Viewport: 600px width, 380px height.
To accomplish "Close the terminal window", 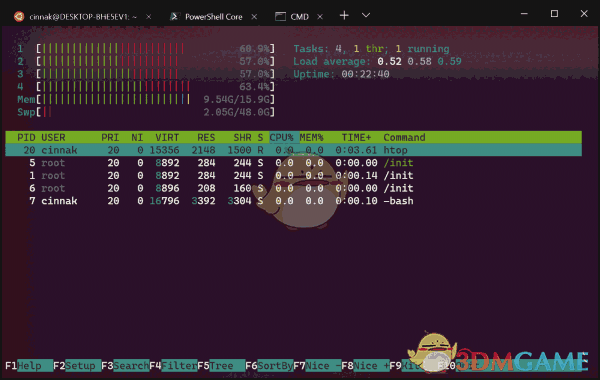I will pos(584,14).
